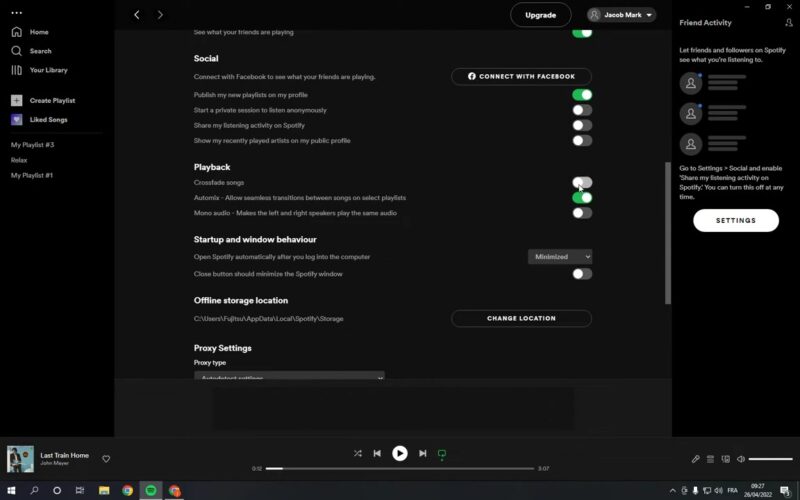Viewport: 800px width, 500px height.
Task: Open the Windows notification center
Action: tap(785, 491)
